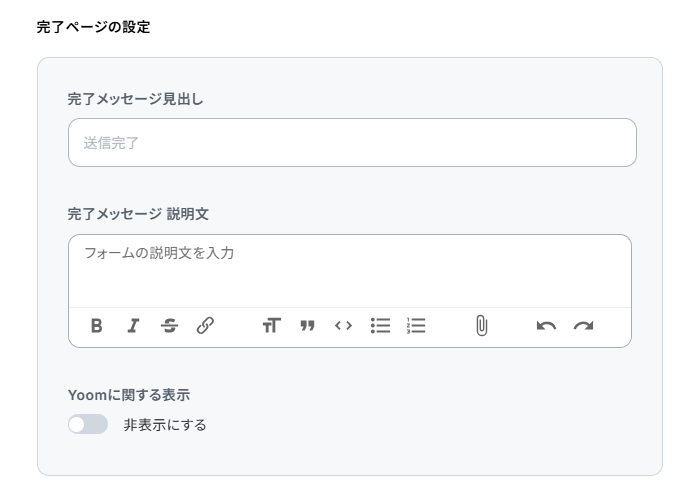The height and width of the screenshot is (494, 685).
Task: Create a bulleted list
Action: click(380, 325)
